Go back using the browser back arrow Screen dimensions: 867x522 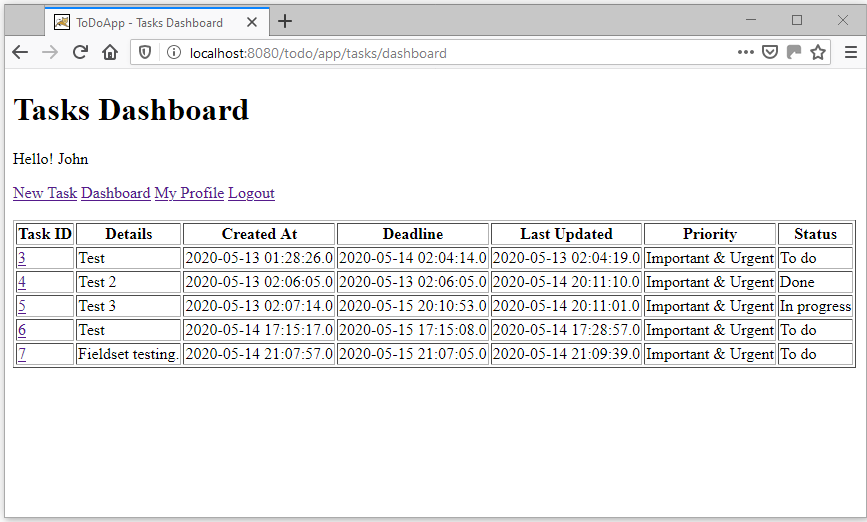(20, 53)
